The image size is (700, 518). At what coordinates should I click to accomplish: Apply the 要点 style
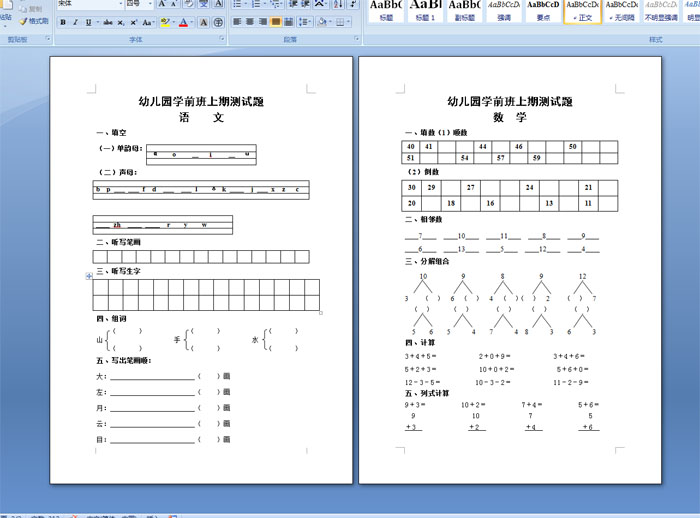tap(543, 11)
